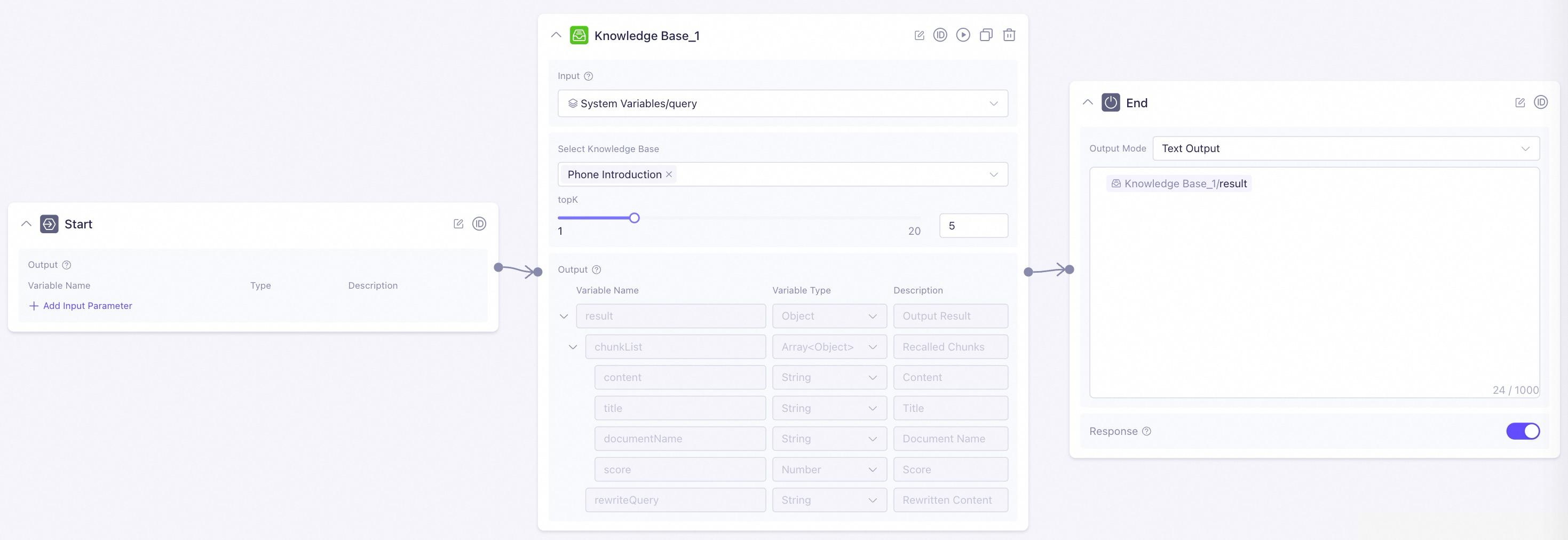Open the title row String type dropdown
The image size is (1568, 540).
coord(830,408)
